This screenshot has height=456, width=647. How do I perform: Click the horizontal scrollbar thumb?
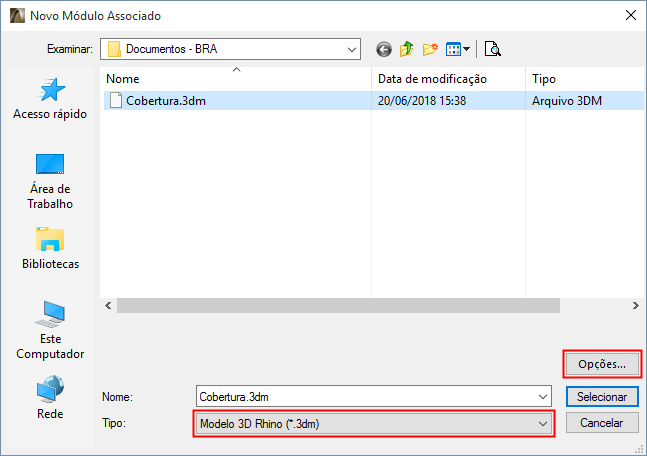coord(338,306)
